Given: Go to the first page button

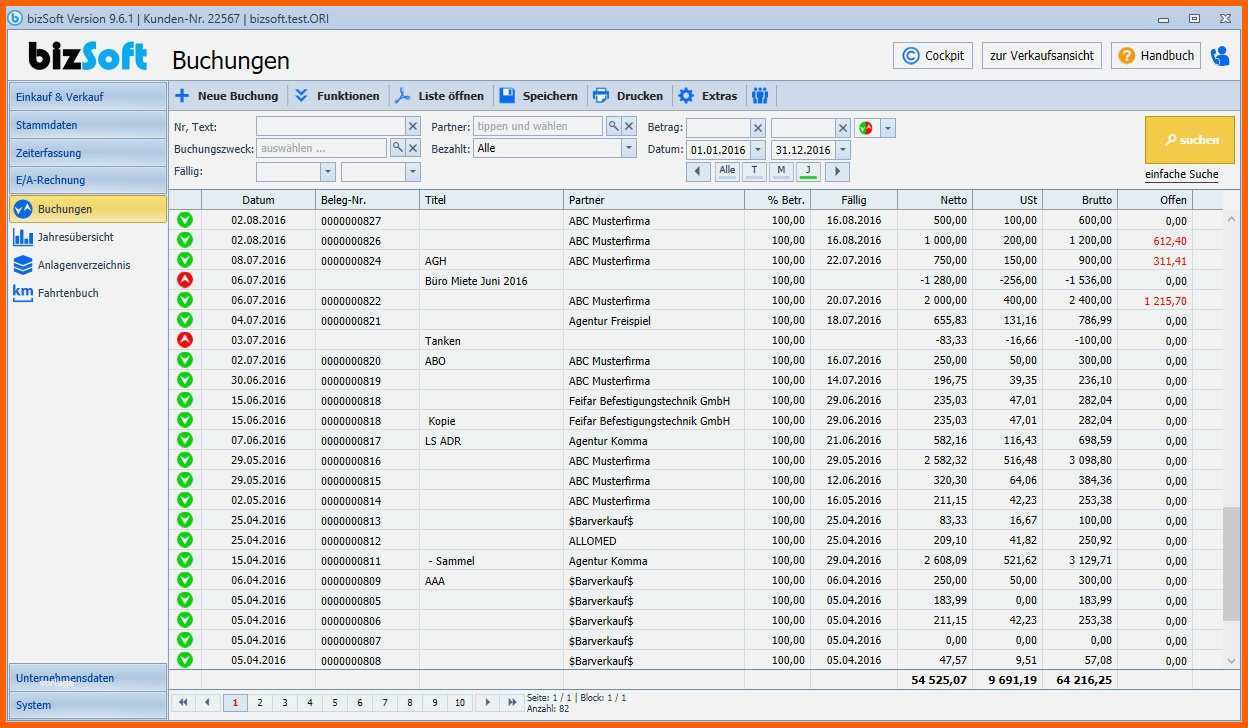Looking at the screenshot, I should tap(183, 702).
